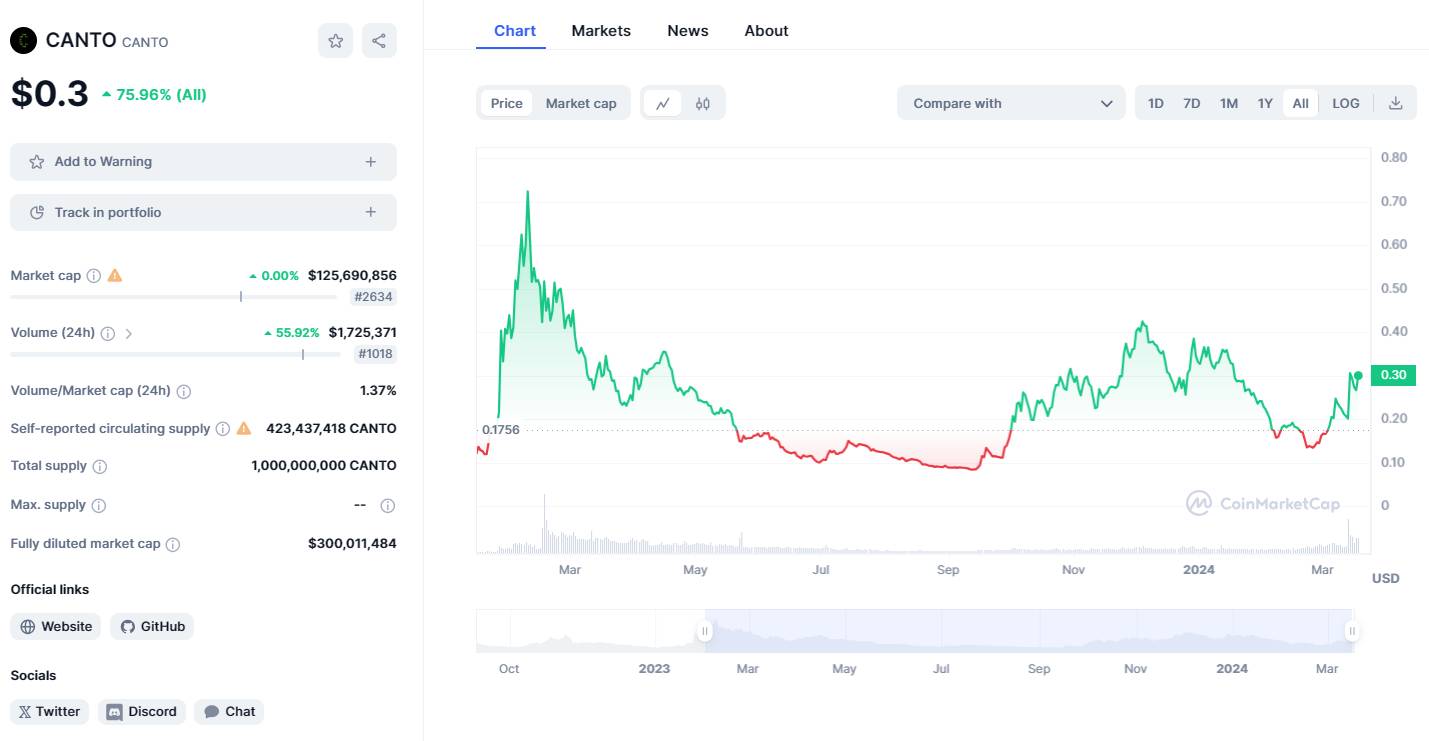Select the line chart view icon
This screenshot has height=741, width=1429.
662,103
